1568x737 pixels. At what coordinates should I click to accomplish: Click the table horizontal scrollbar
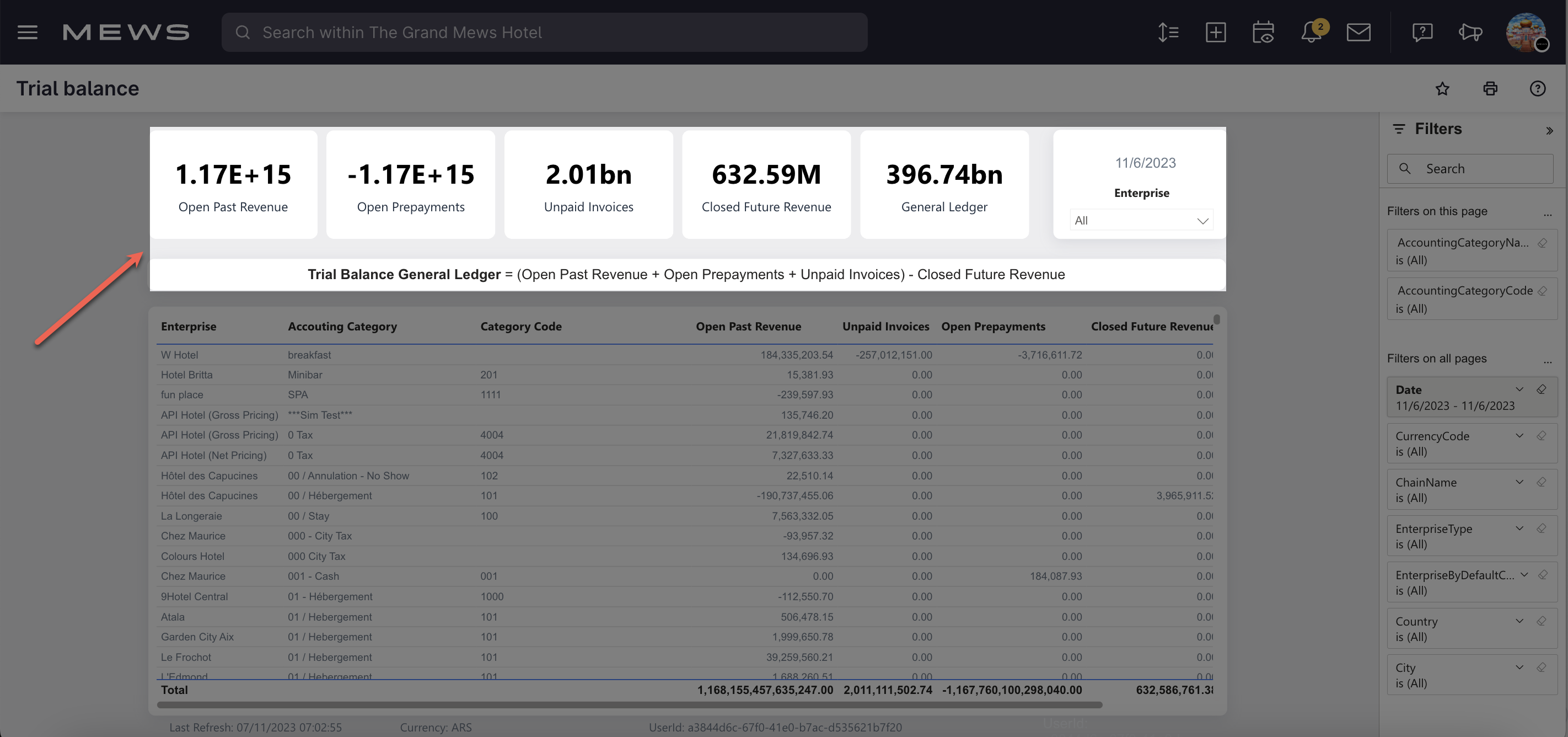click(x=630, y=704)
